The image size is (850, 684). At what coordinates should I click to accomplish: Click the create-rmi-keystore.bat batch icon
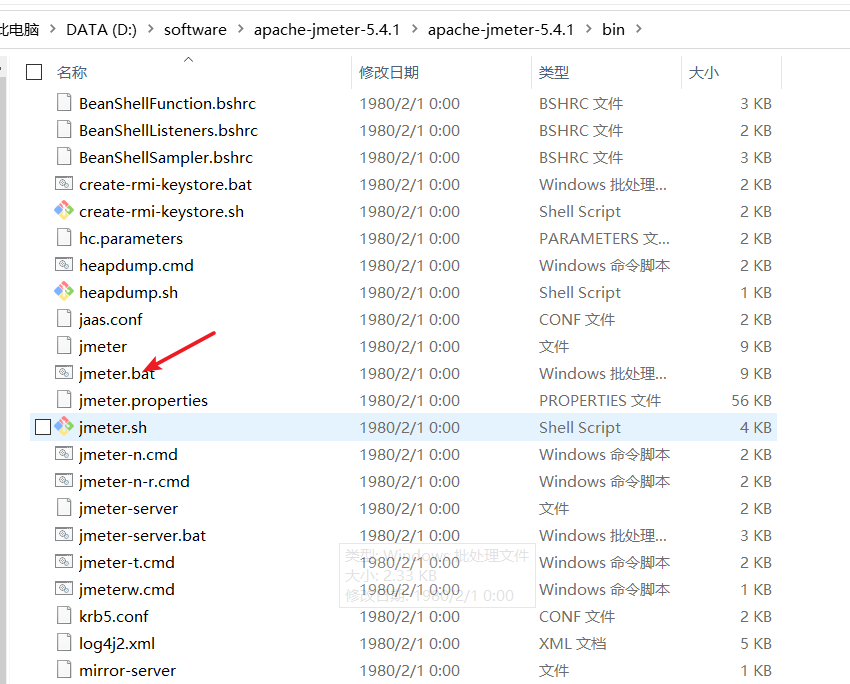click(x=64, y=184)
